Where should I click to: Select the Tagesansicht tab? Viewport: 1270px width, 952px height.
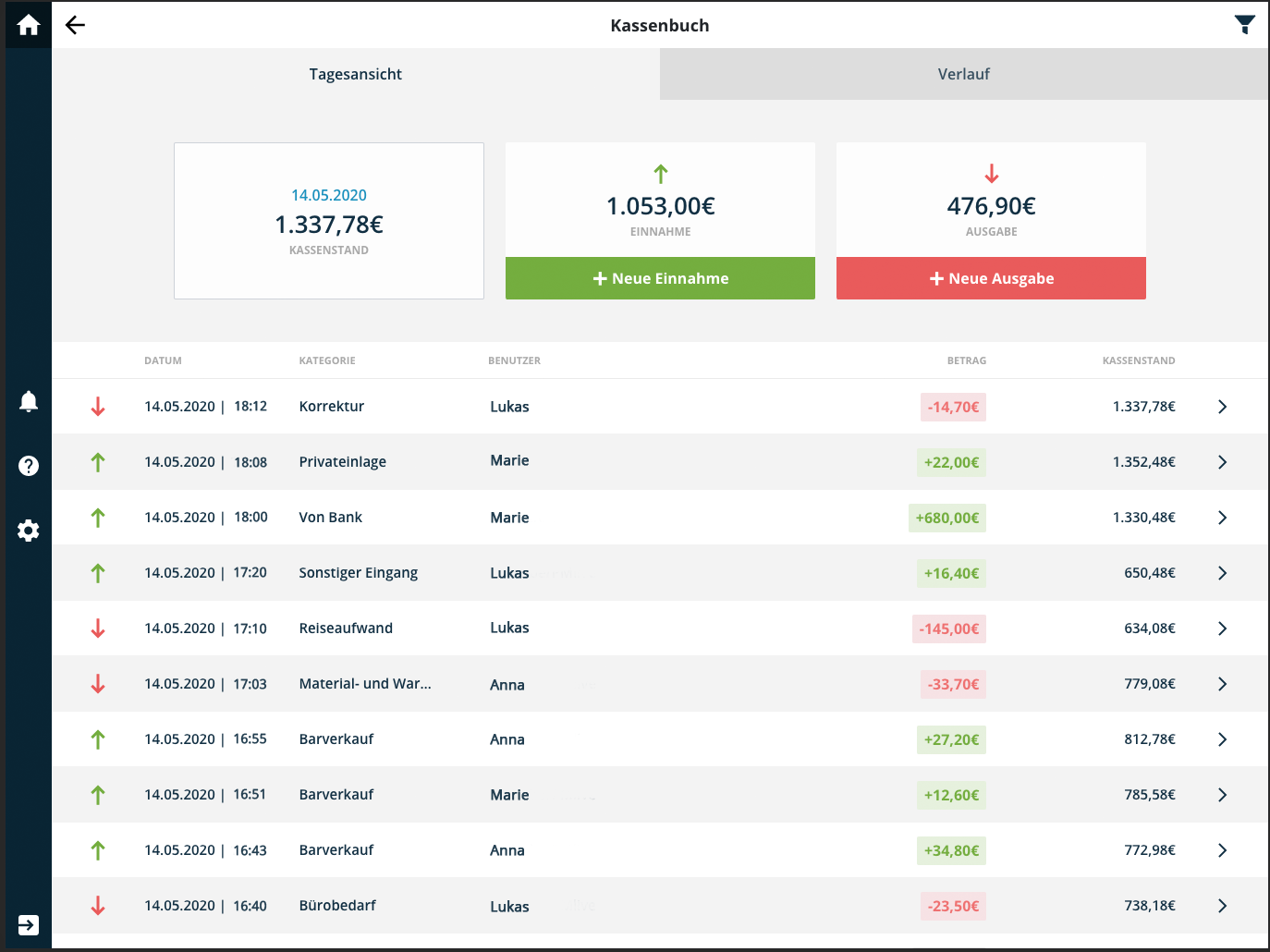tap(356, 74)
